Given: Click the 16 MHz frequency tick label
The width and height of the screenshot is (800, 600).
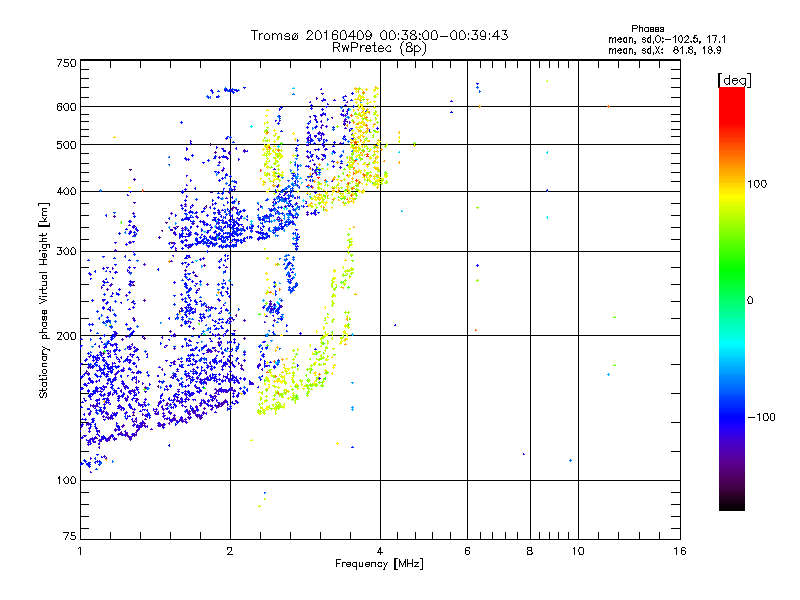Looking at the screenshot, I should [680, 551].
